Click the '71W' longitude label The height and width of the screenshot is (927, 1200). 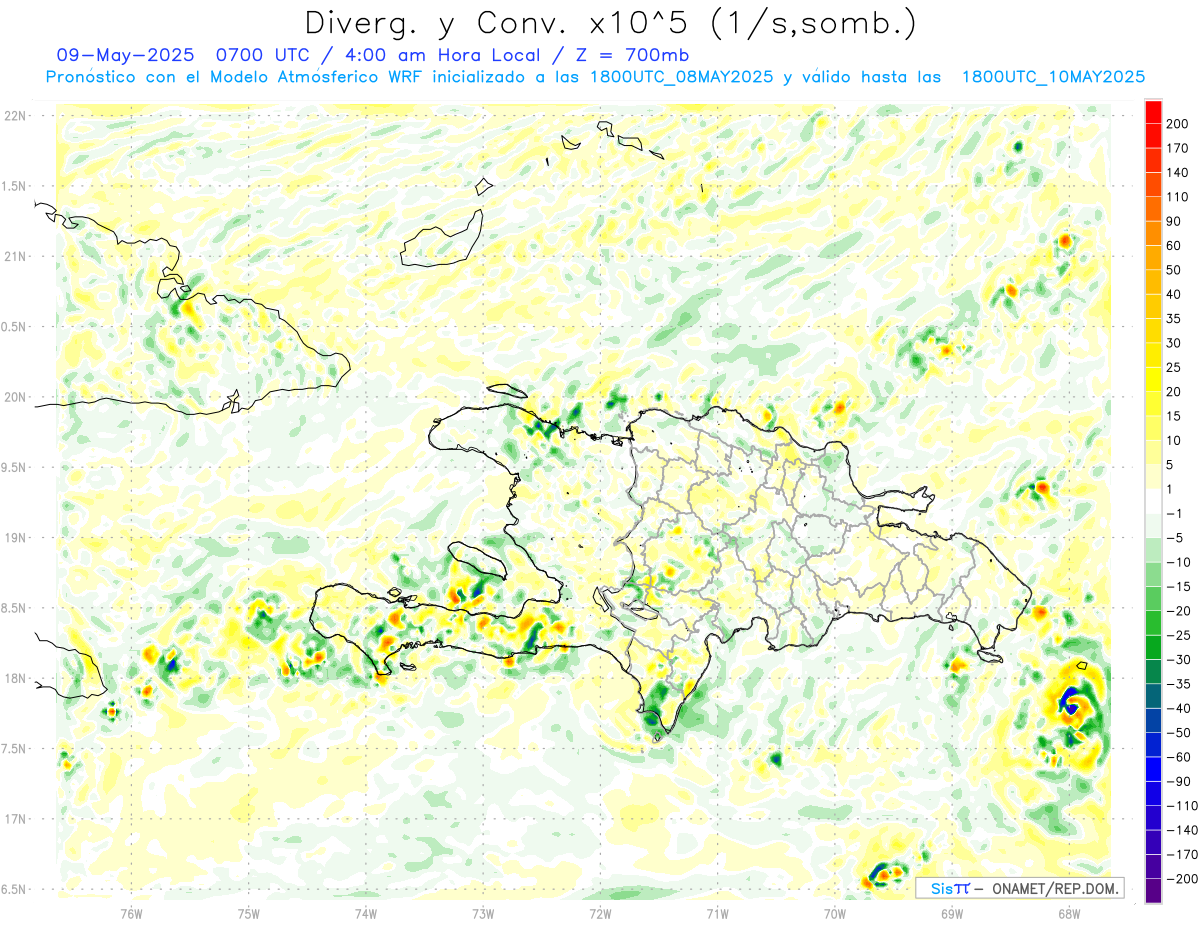[x=717, y=914]
